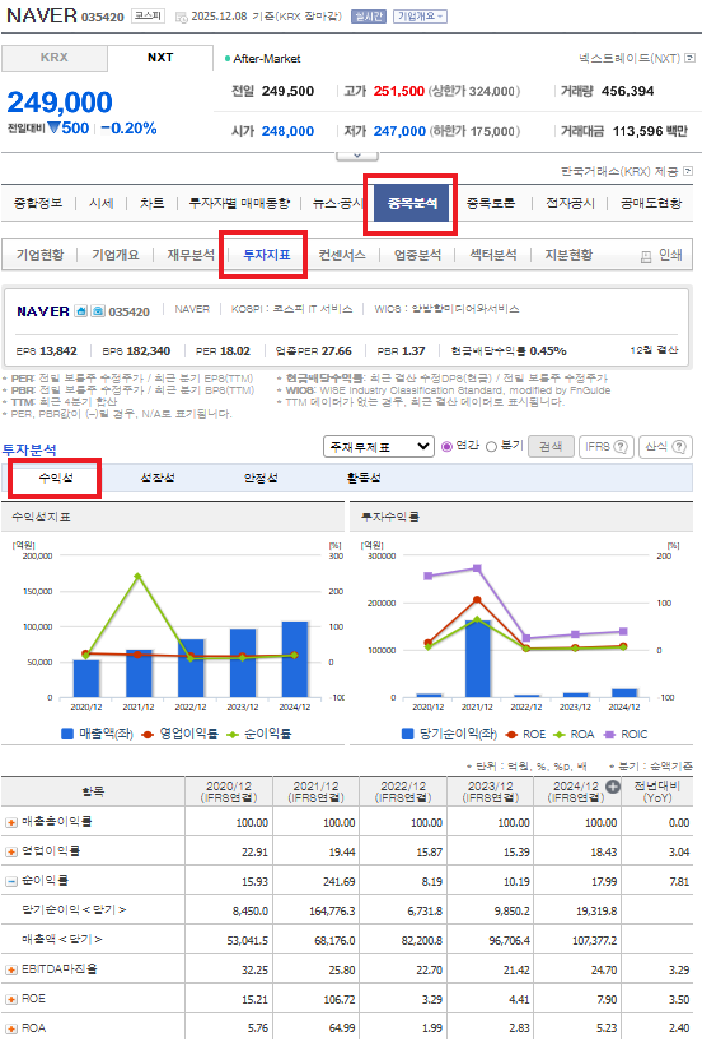Open the 전자공시 tab
Viewport: 703px width, 1048px height.
(569, 203)
